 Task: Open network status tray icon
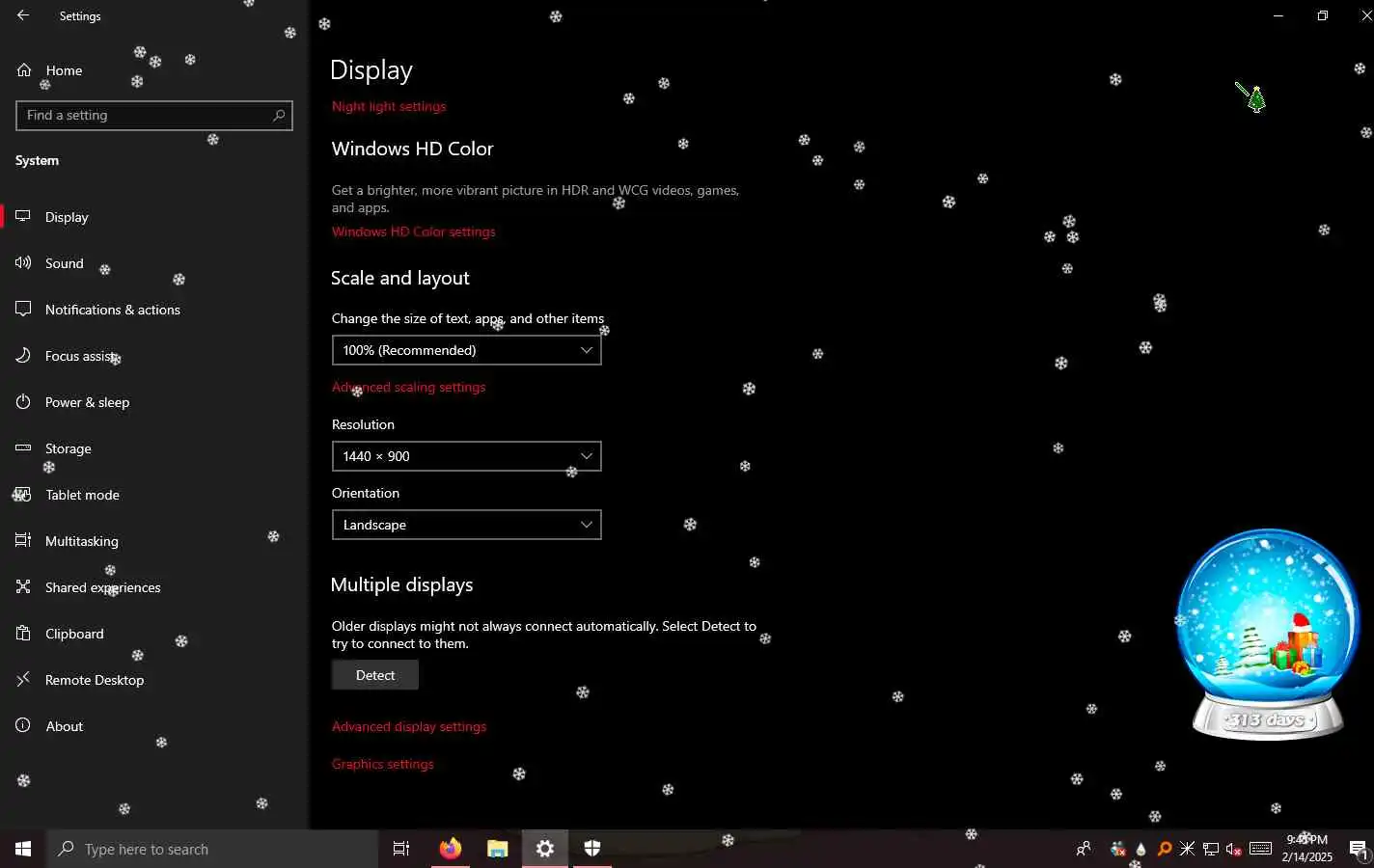click(x=1211, y=849)
